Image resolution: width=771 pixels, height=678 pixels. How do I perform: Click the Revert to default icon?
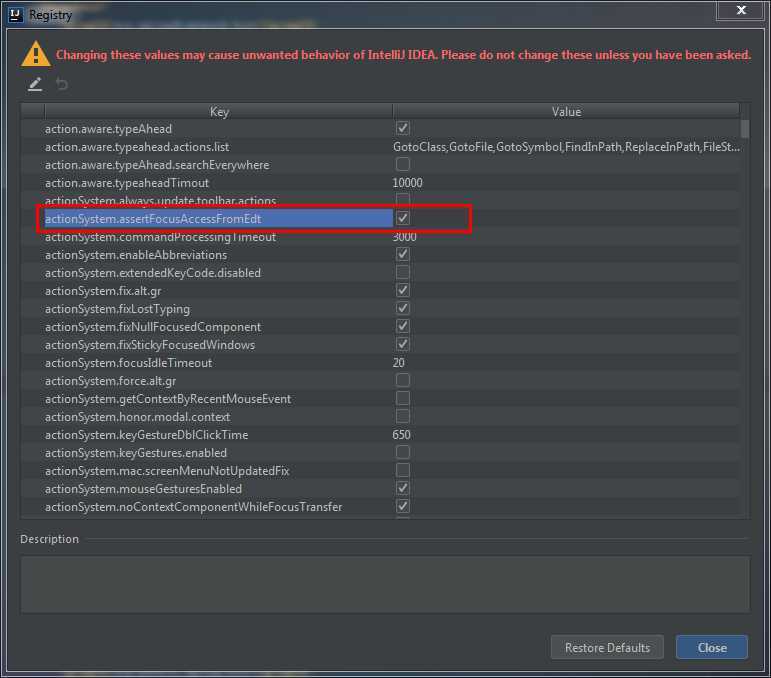[61, 84]
